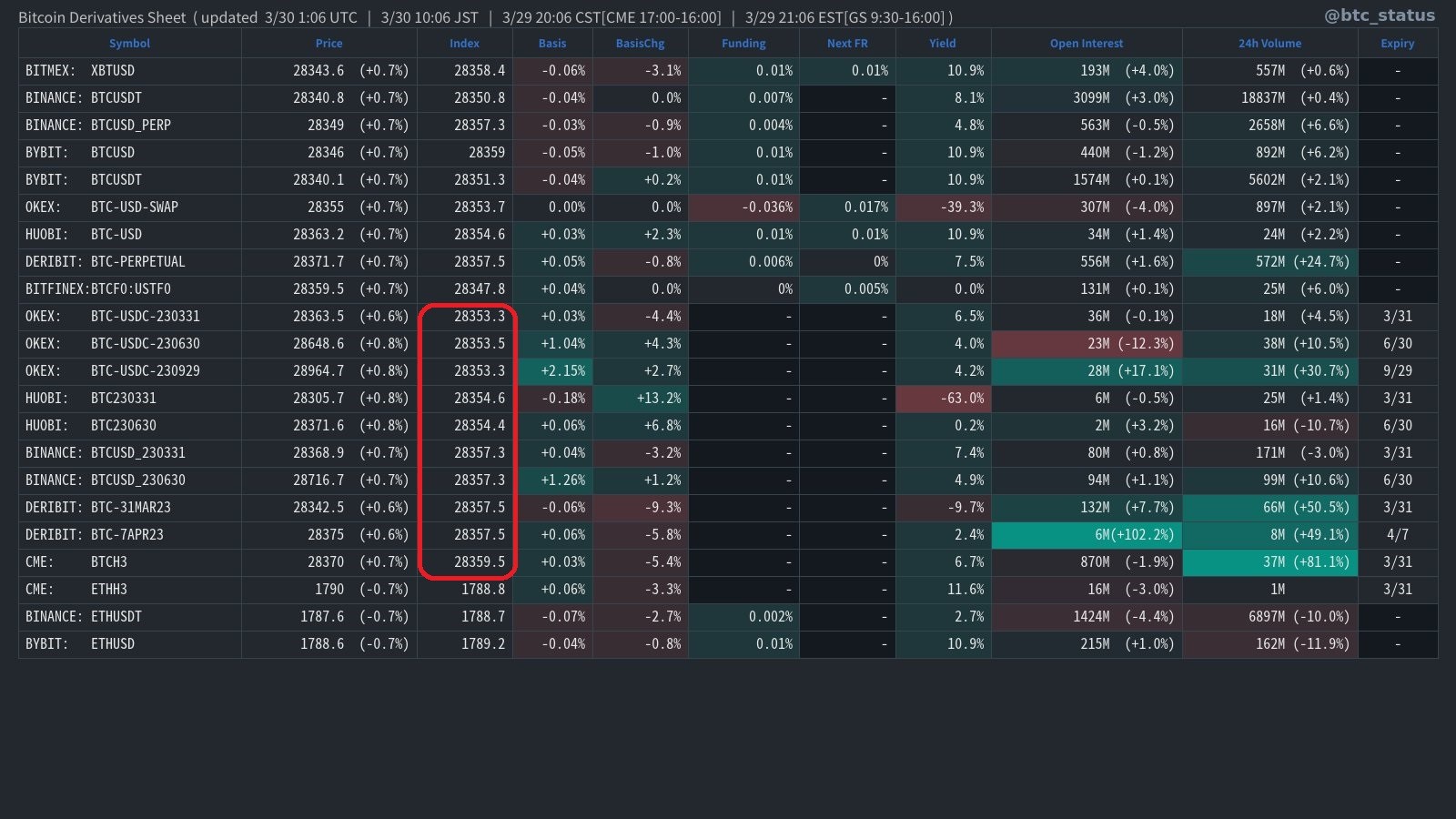The height and width of the screenshot is (819, 1456).
Task: Click the Next FR column header
Action: (x=847, y=44)
